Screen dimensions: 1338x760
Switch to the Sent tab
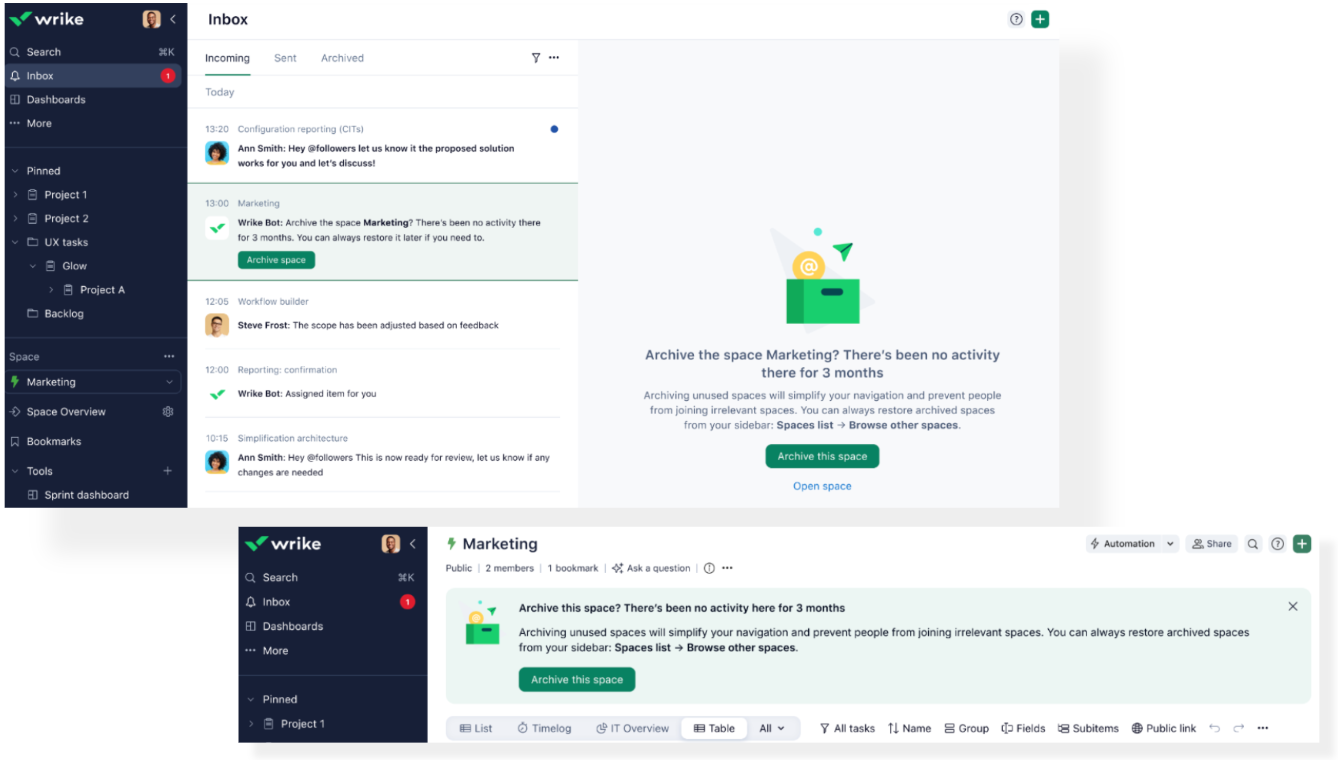click(285, 58)
